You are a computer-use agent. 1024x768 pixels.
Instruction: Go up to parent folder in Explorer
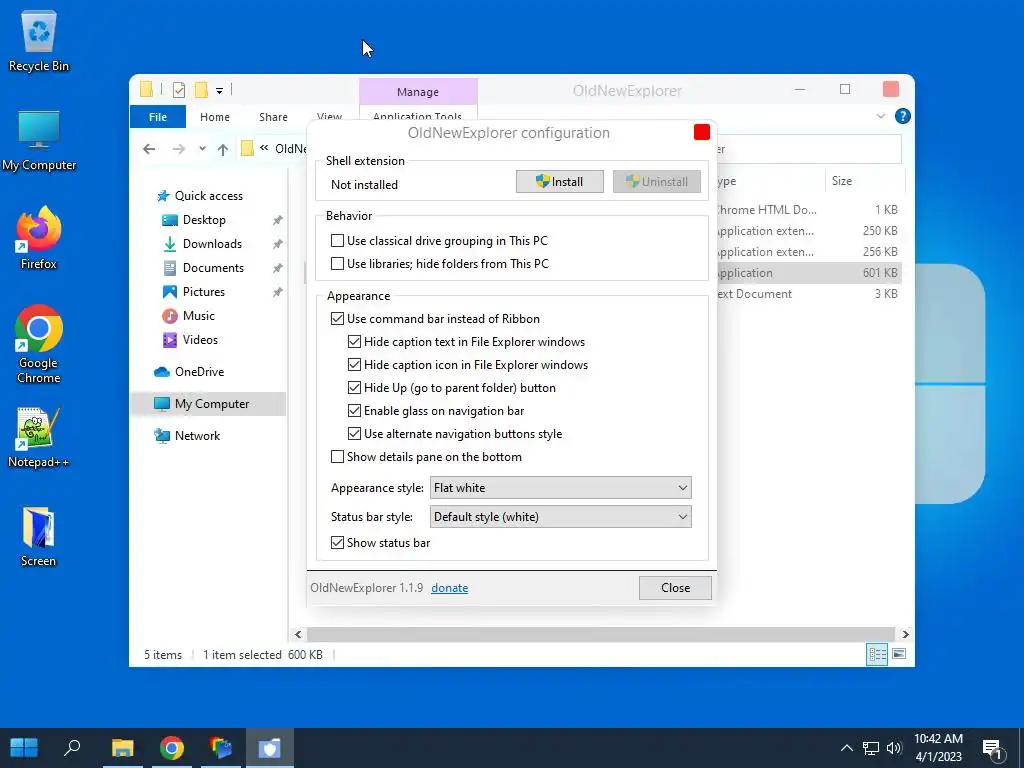[x=223, y=150]
